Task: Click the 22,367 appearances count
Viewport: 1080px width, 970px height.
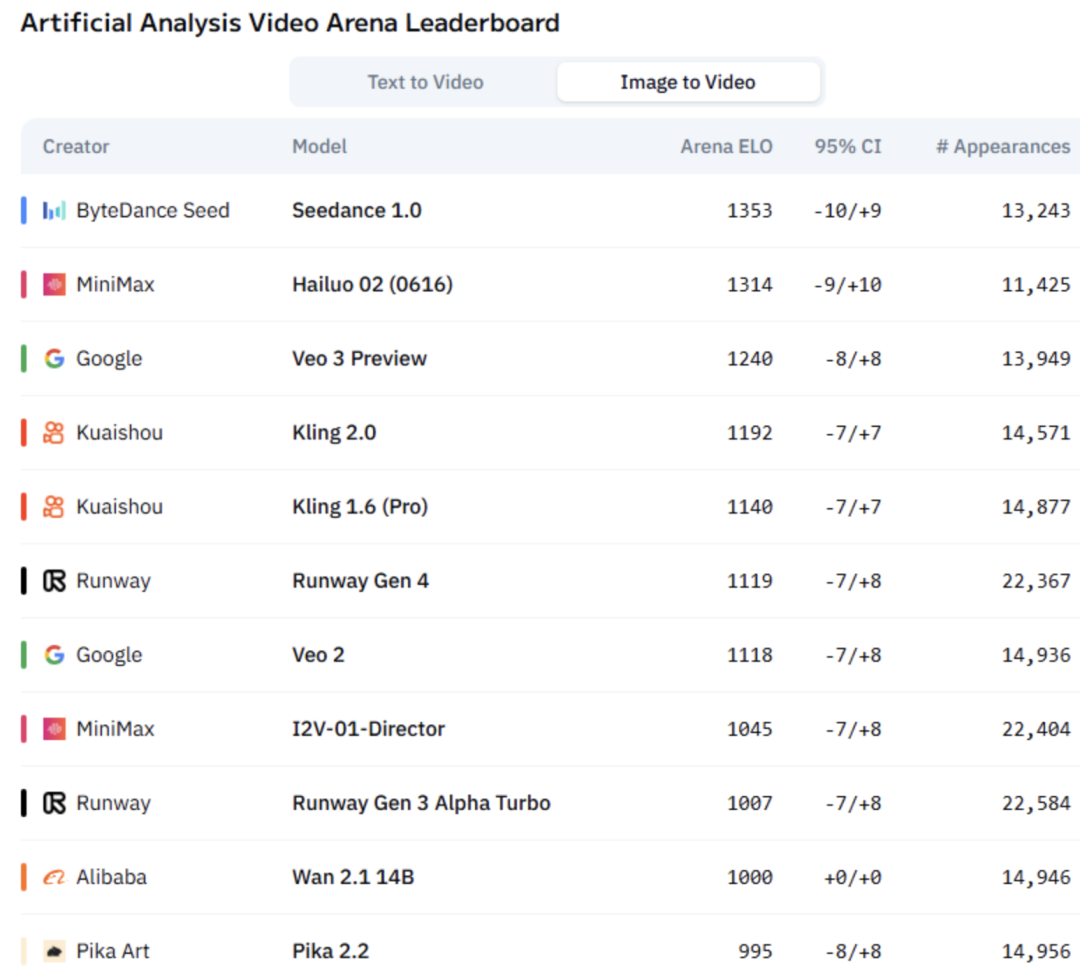Action: click(1037, 581)
